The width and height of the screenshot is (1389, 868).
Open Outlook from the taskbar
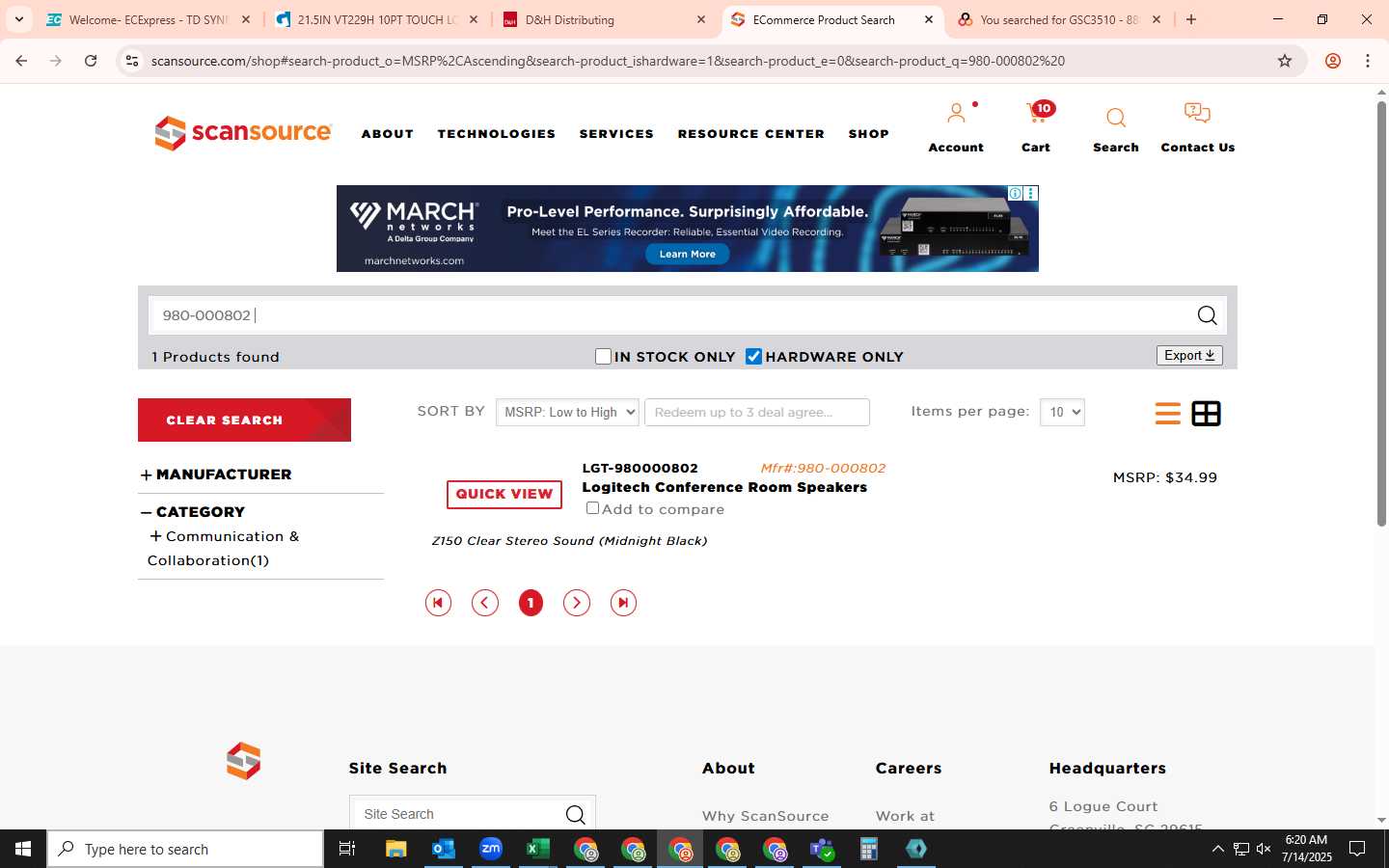click(x=443, y=849)
